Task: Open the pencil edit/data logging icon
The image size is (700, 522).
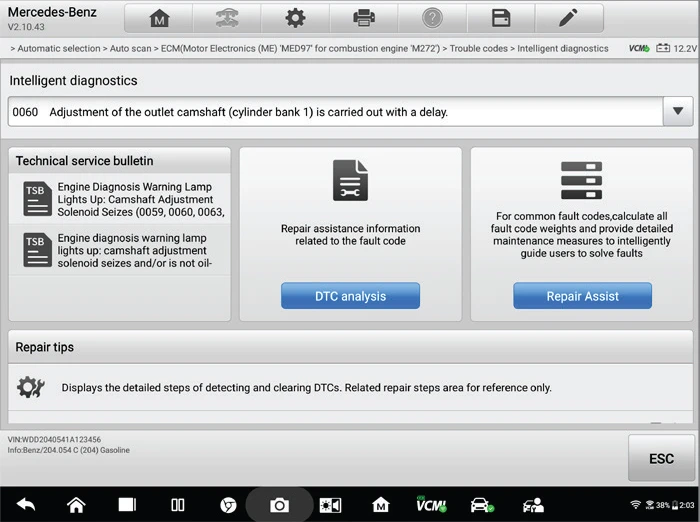Action: click(568, 18)
